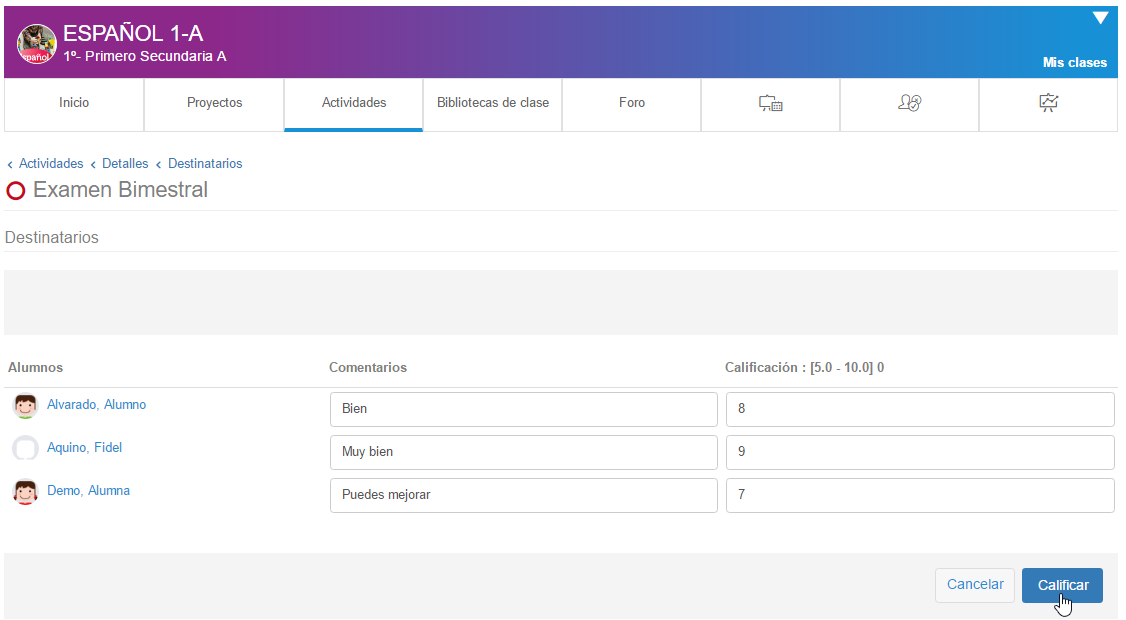Screen dimensions: 1126x620
Task: Open the class calendar board icon tab
Action: [x=770, y=103]
